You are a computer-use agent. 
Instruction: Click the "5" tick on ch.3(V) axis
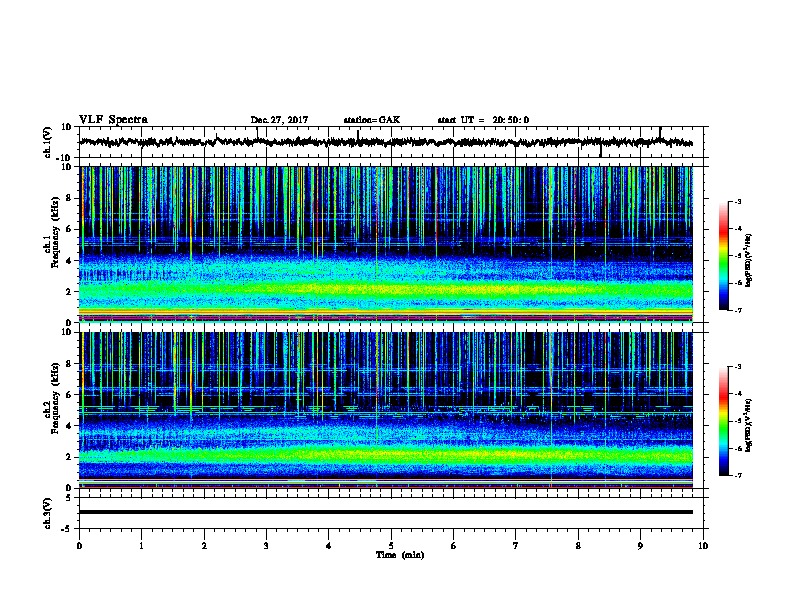click(x=70, y=498)
